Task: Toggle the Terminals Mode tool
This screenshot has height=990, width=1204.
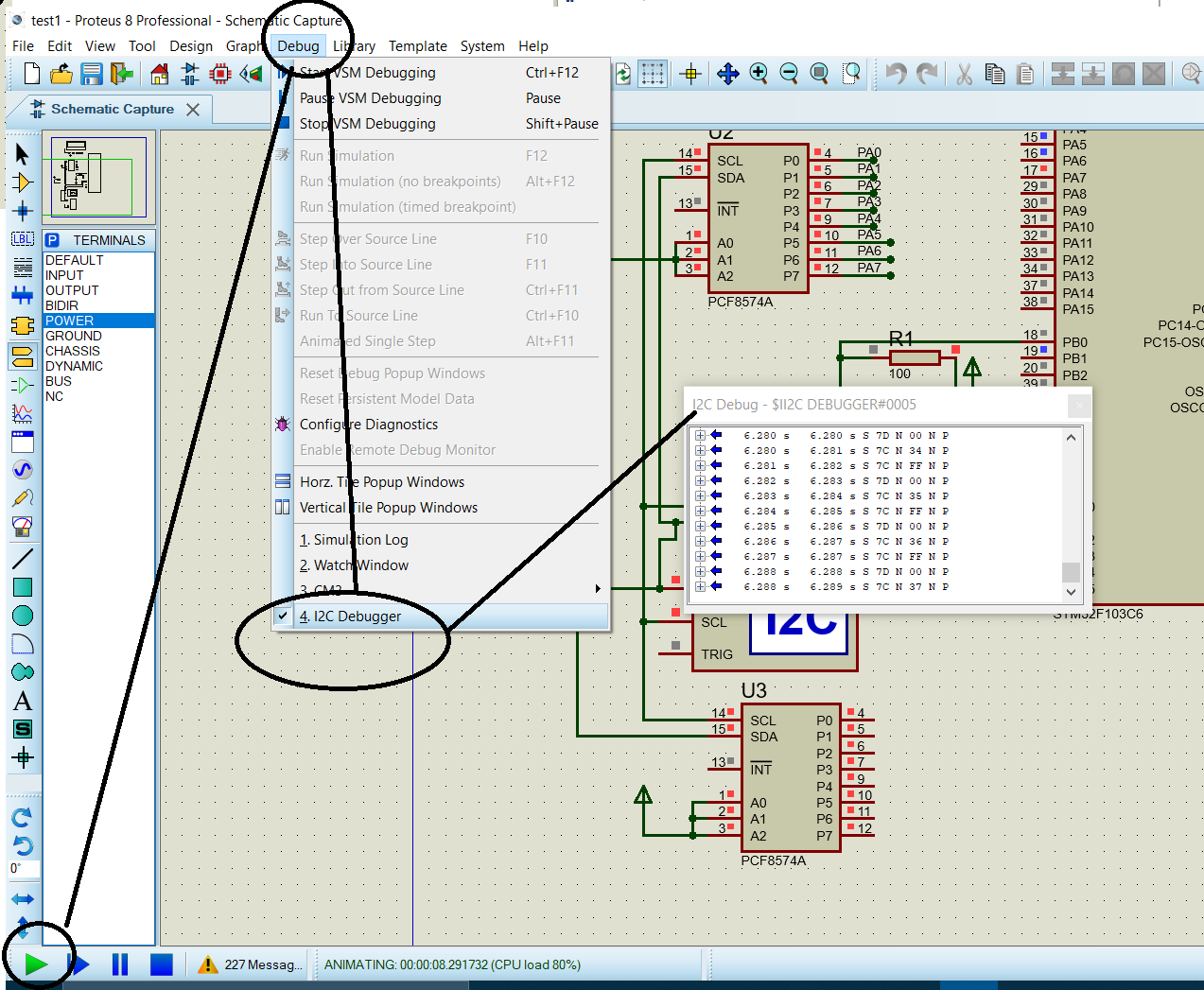Action: [23, 356]
